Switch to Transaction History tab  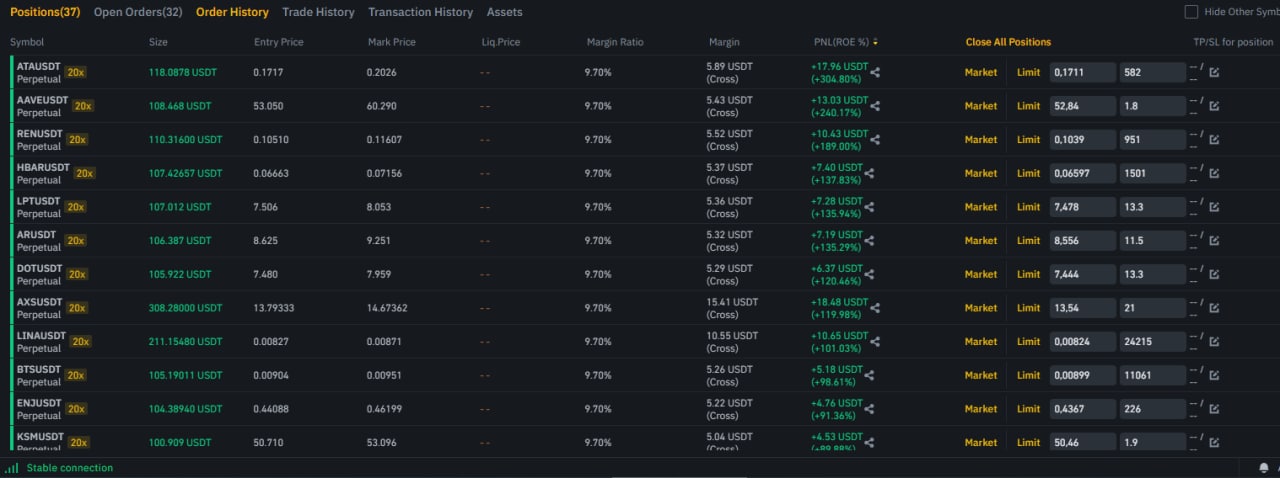(x=420, y=12)
